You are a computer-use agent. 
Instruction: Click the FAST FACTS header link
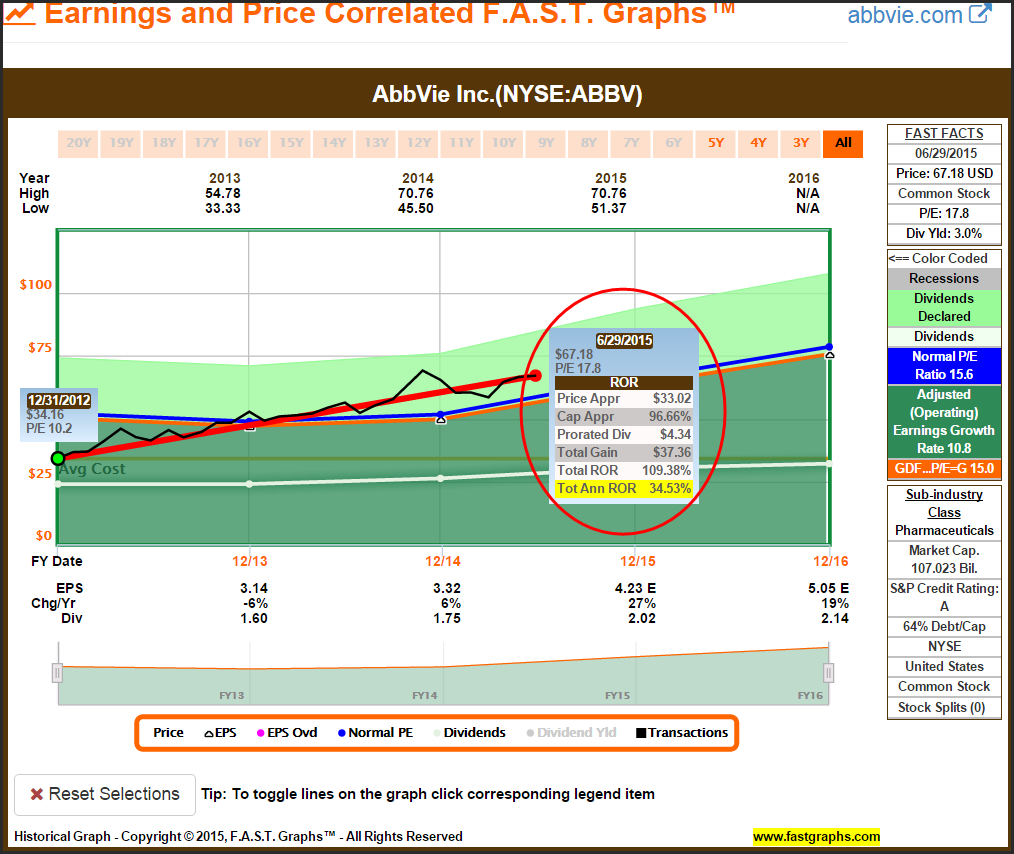tap(944, 133)
